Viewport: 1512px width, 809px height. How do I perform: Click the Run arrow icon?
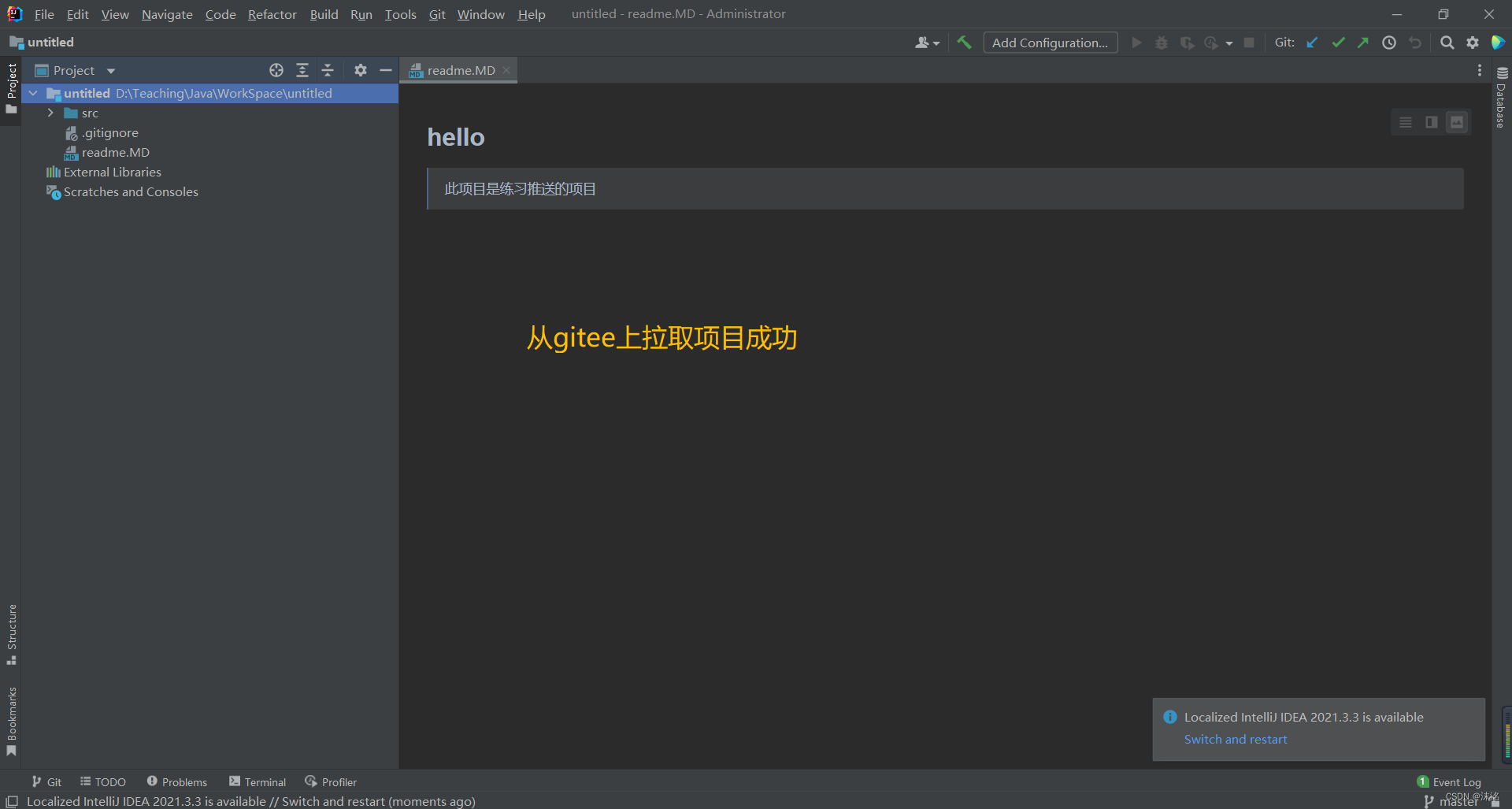coord(1136,43)
